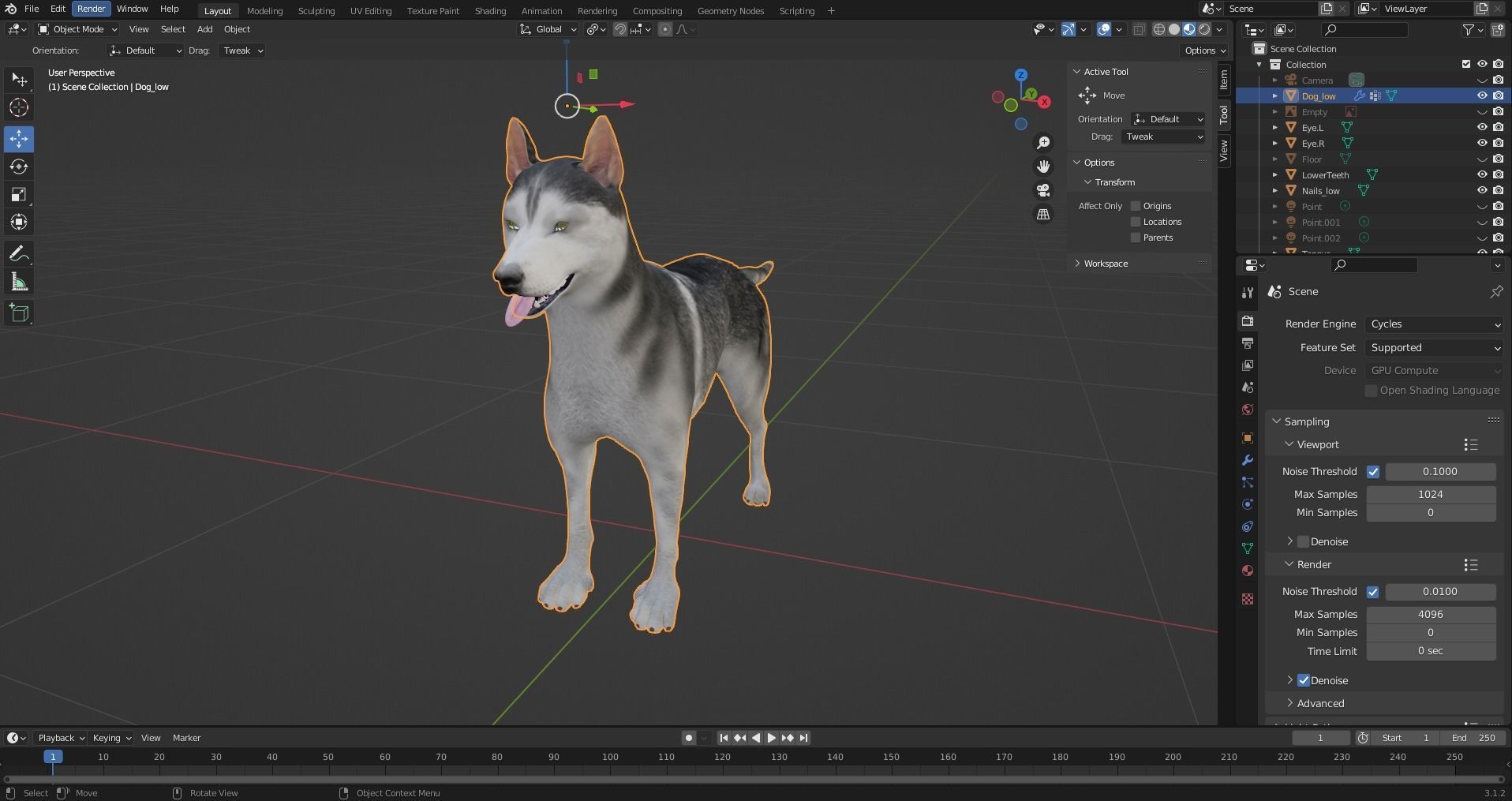Screen dimensions: 1512x801
Task: Hide Dog_low in viewport via eye icon
Action: point(1482,95)
